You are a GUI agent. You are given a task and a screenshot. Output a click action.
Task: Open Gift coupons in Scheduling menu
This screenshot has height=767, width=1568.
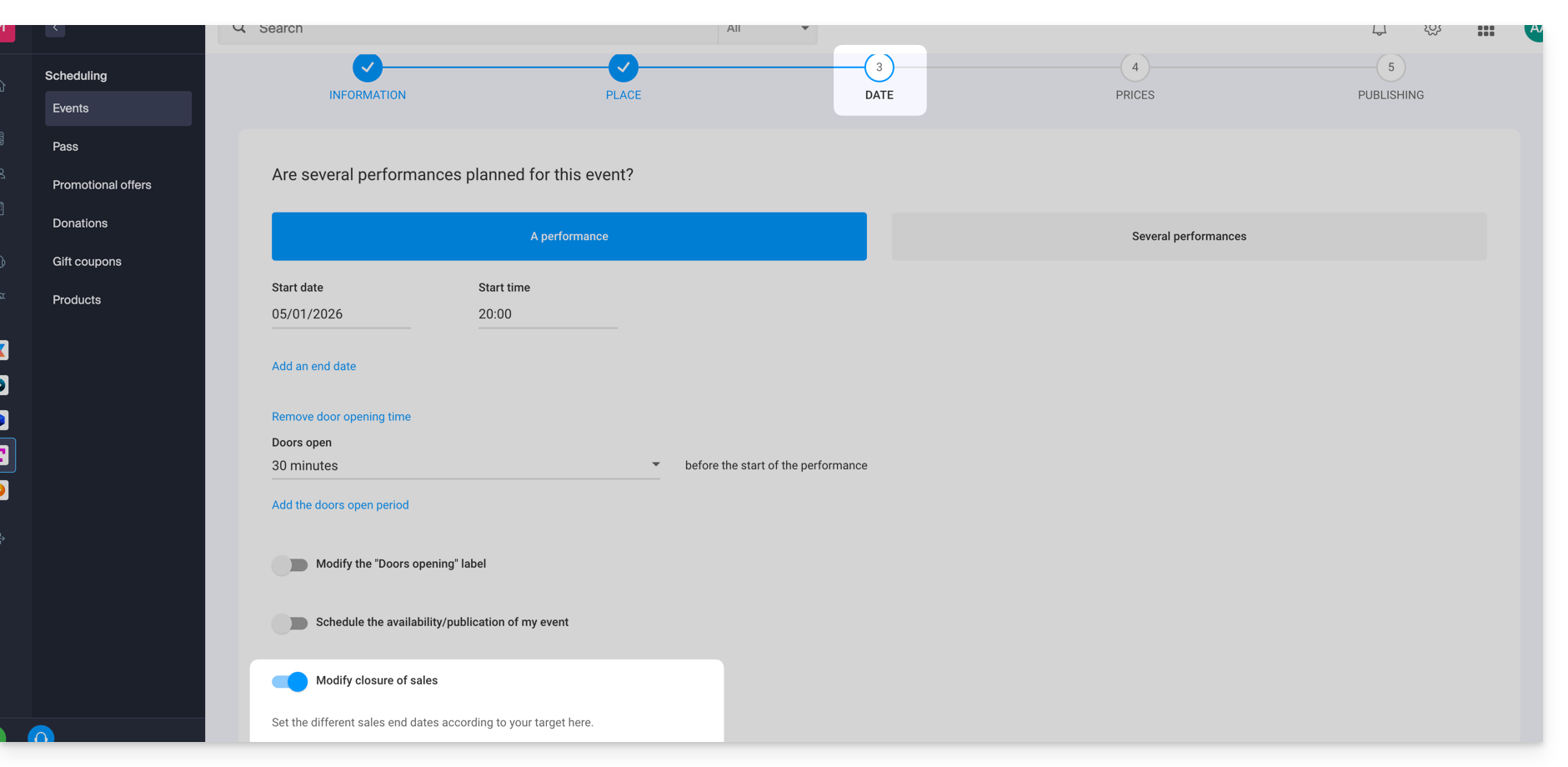[x=87, y=262]
